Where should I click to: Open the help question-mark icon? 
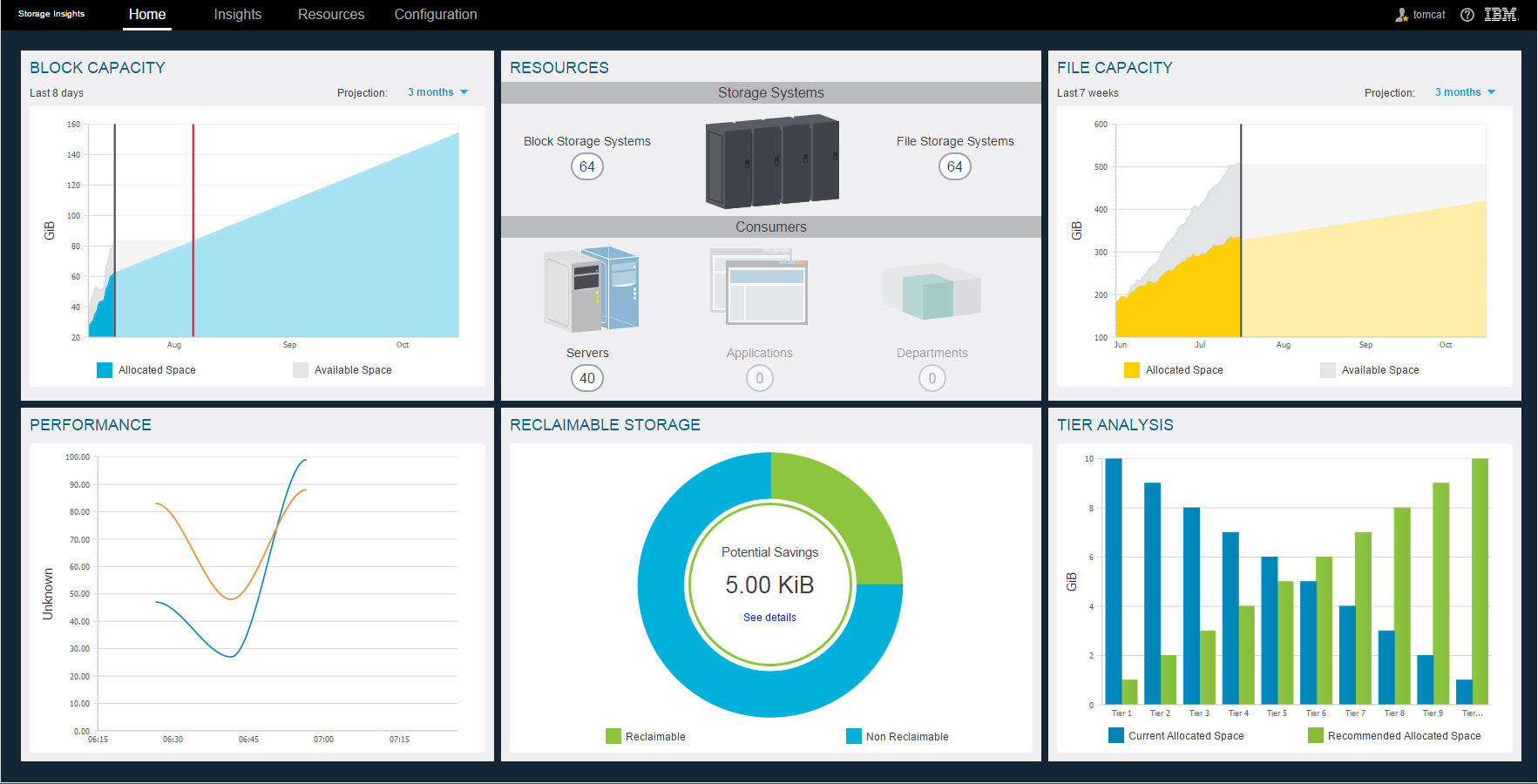click(1467, 15)
